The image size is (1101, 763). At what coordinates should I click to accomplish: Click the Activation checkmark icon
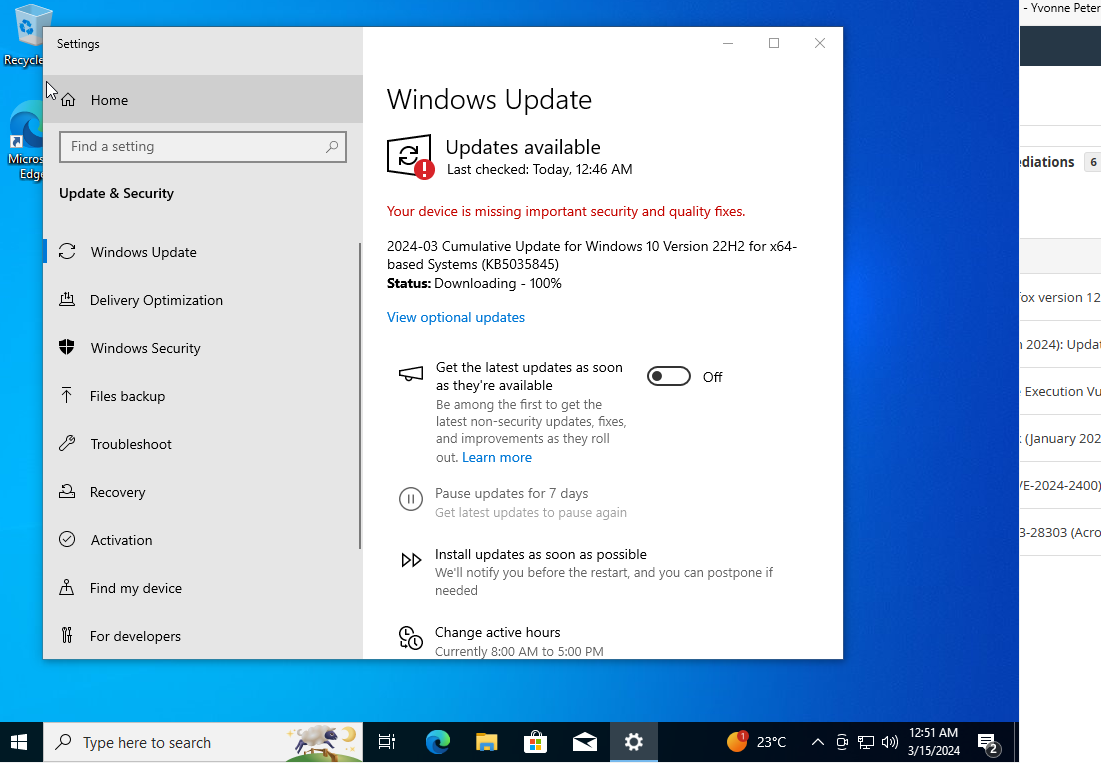[x=67, y=539]
